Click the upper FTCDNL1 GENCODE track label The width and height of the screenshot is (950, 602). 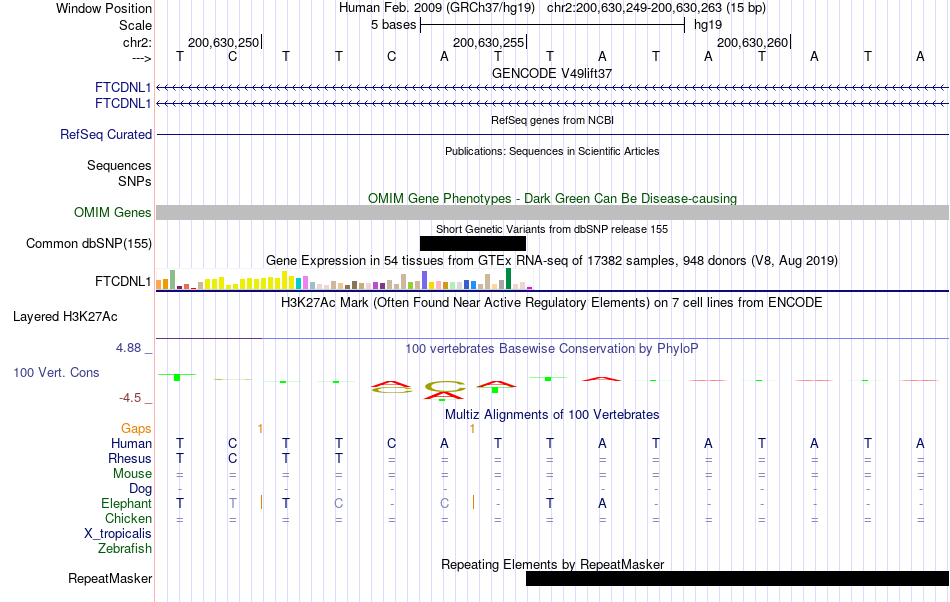tap(123, 88)
